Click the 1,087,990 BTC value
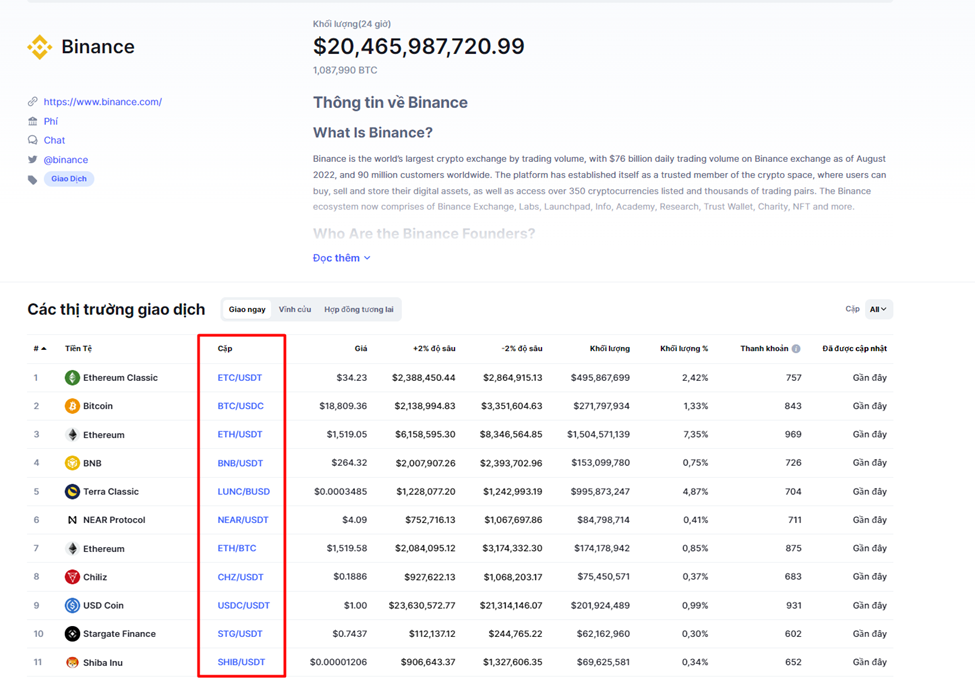 (345, 70)
